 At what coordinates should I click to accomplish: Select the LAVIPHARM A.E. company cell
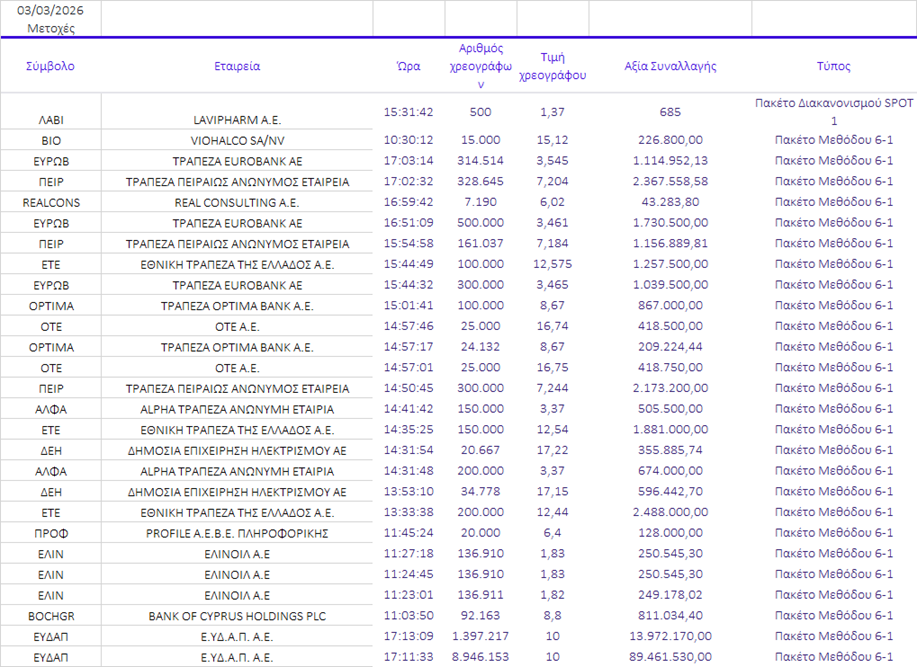[237, 120]
